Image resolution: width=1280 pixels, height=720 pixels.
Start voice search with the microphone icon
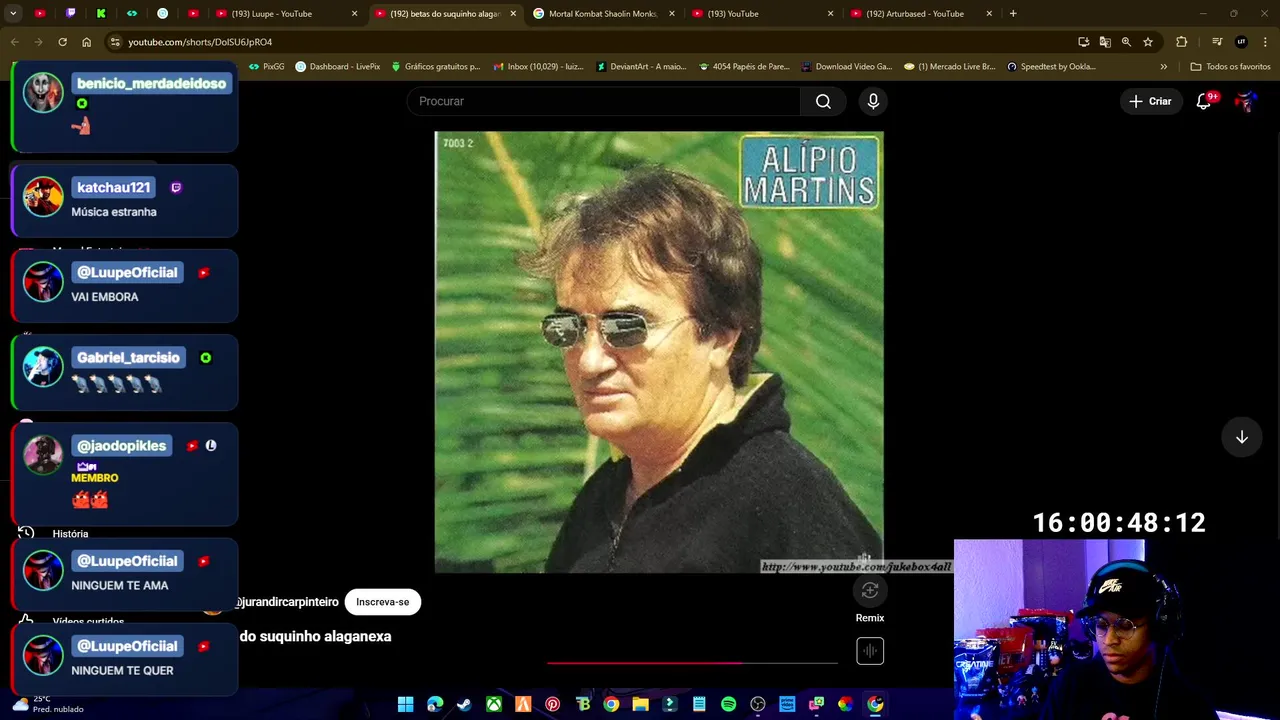click(x=873, y=101)
